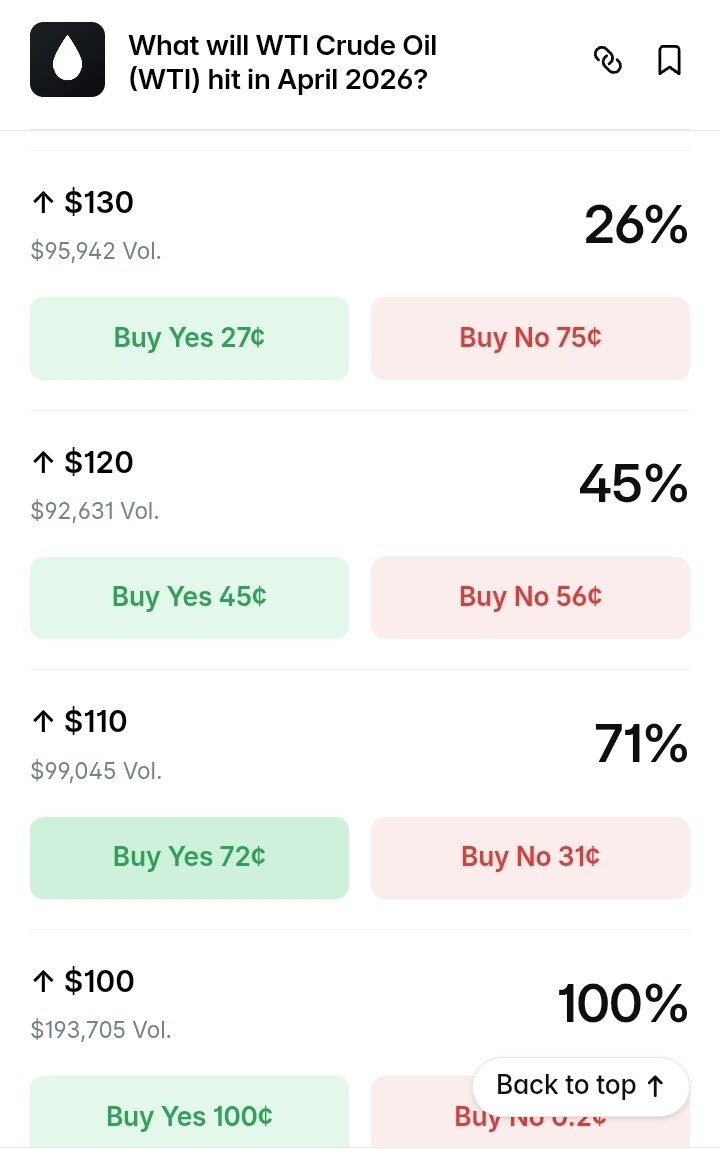Viewport: 720px width, 1149px height.
Task: Tap Back to top button
Action: 580,1086
